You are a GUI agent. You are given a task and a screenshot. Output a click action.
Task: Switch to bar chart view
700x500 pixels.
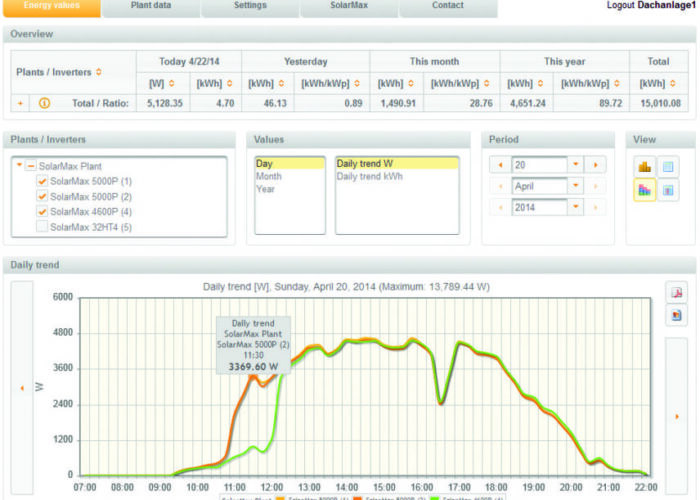coord(644,167)
